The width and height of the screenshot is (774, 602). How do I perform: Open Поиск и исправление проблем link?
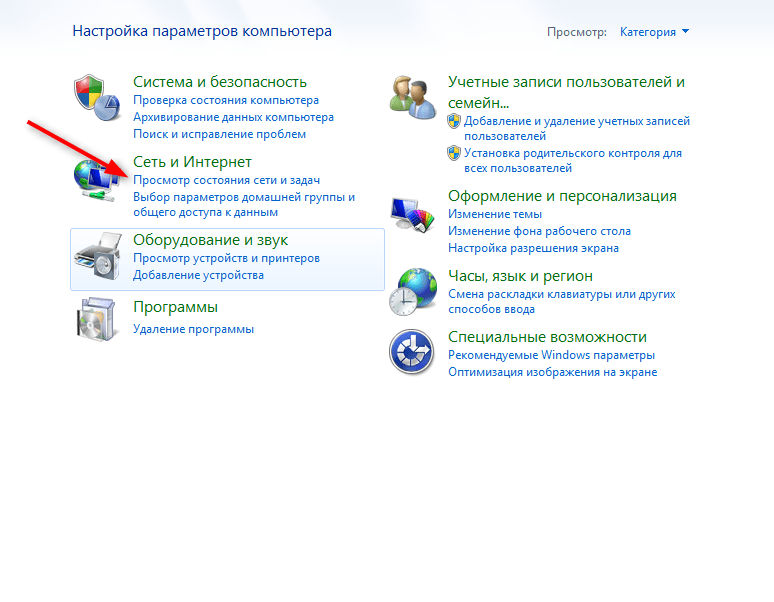(x=220, y=134)
